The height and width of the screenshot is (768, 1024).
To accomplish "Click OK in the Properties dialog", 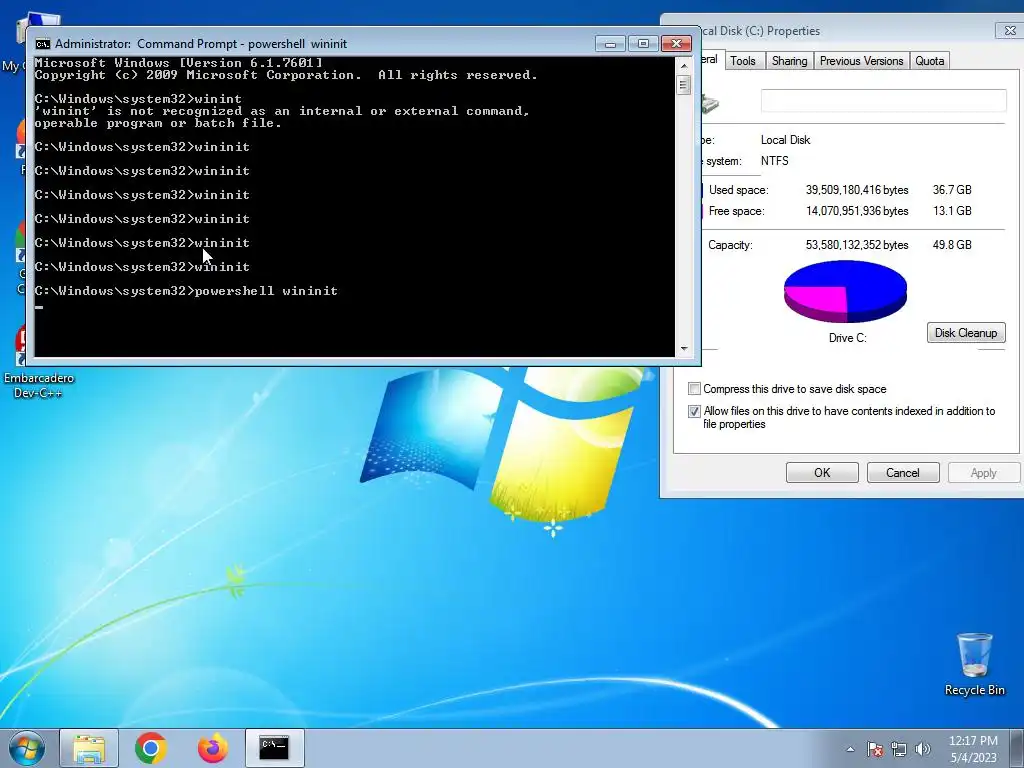I will [x=822, y=473].
